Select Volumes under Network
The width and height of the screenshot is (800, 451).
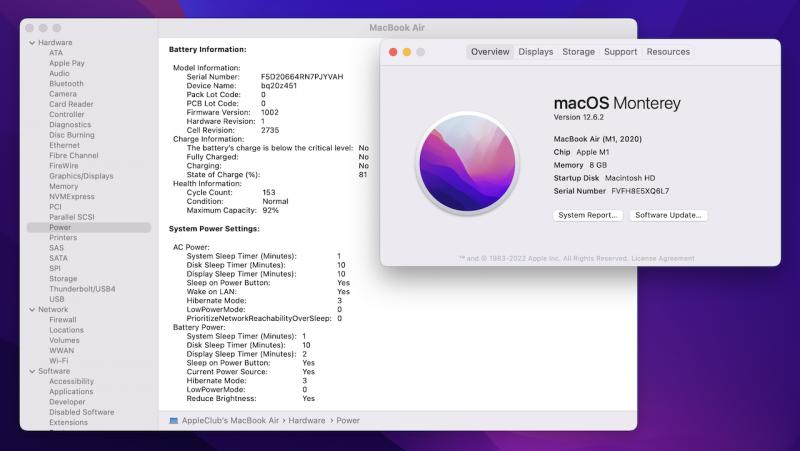click(x=64, y=340)
